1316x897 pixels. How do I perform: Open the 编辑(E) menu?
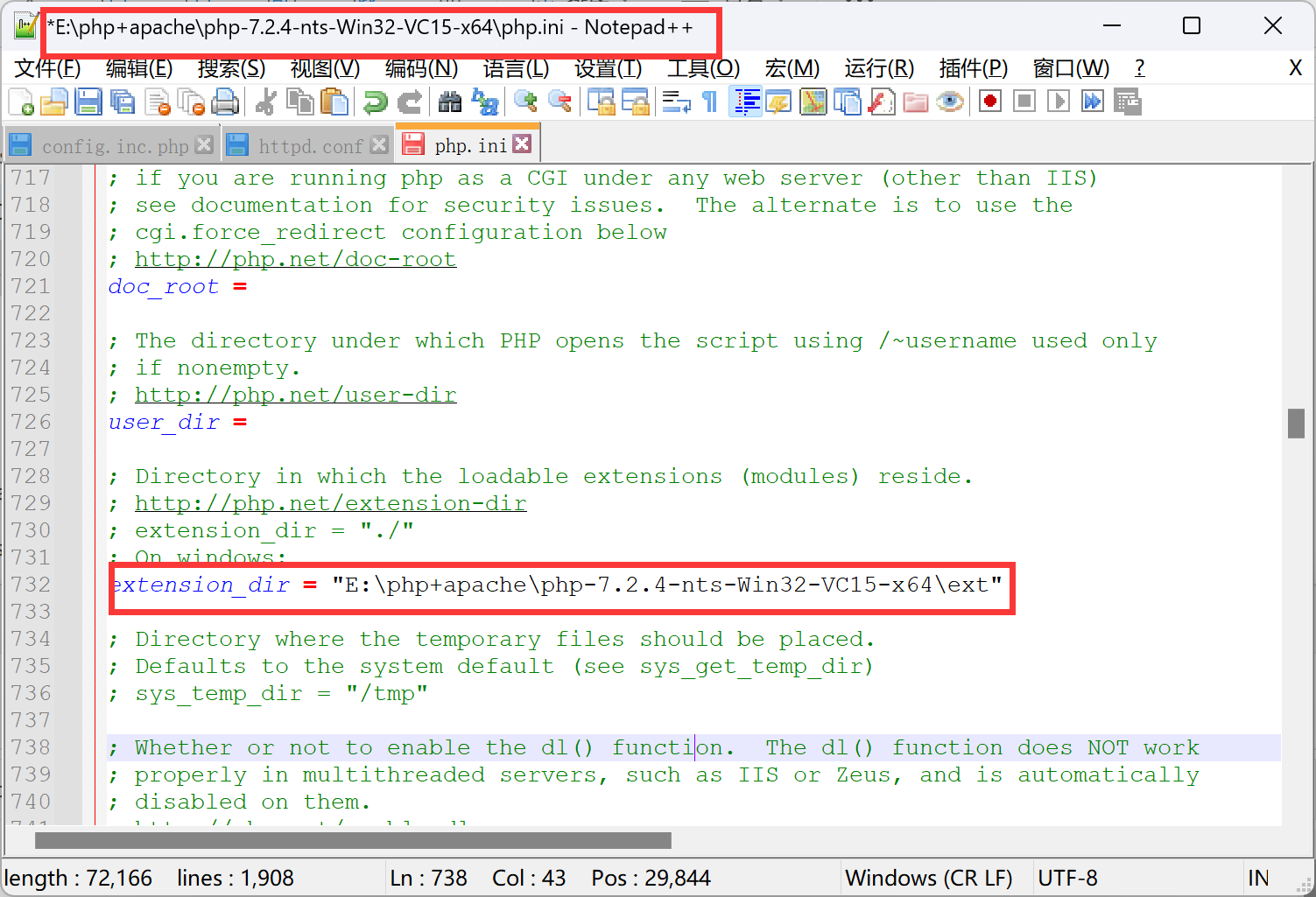point(139,68)
